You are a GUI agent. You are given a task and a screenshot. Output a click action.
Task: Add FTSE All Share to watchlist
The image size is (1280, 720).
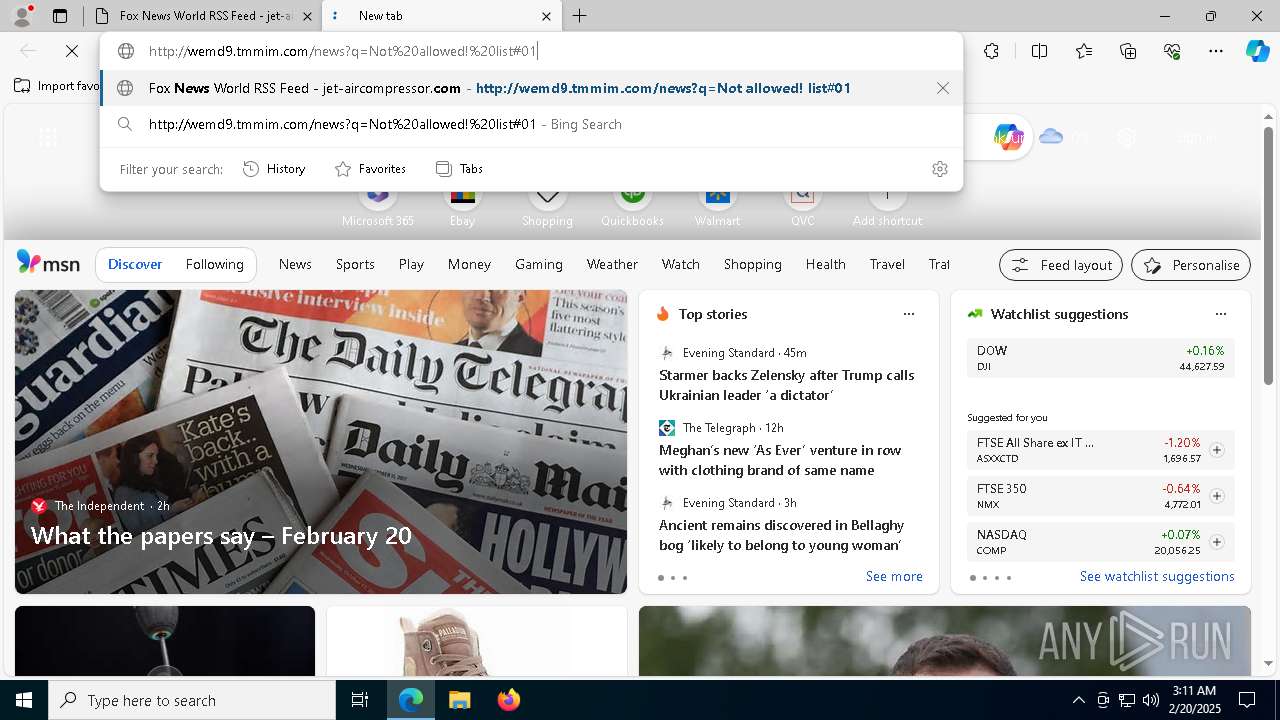tap(1216, 450)
